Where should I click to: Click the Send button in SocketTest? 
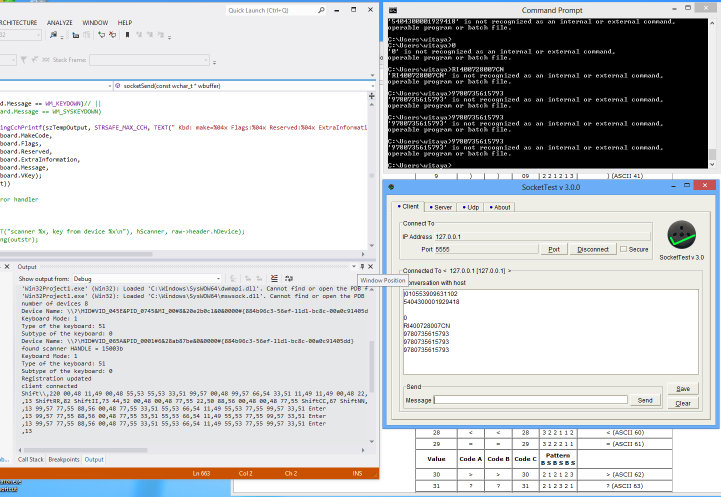pyautogui.click(x=645, y=400)
